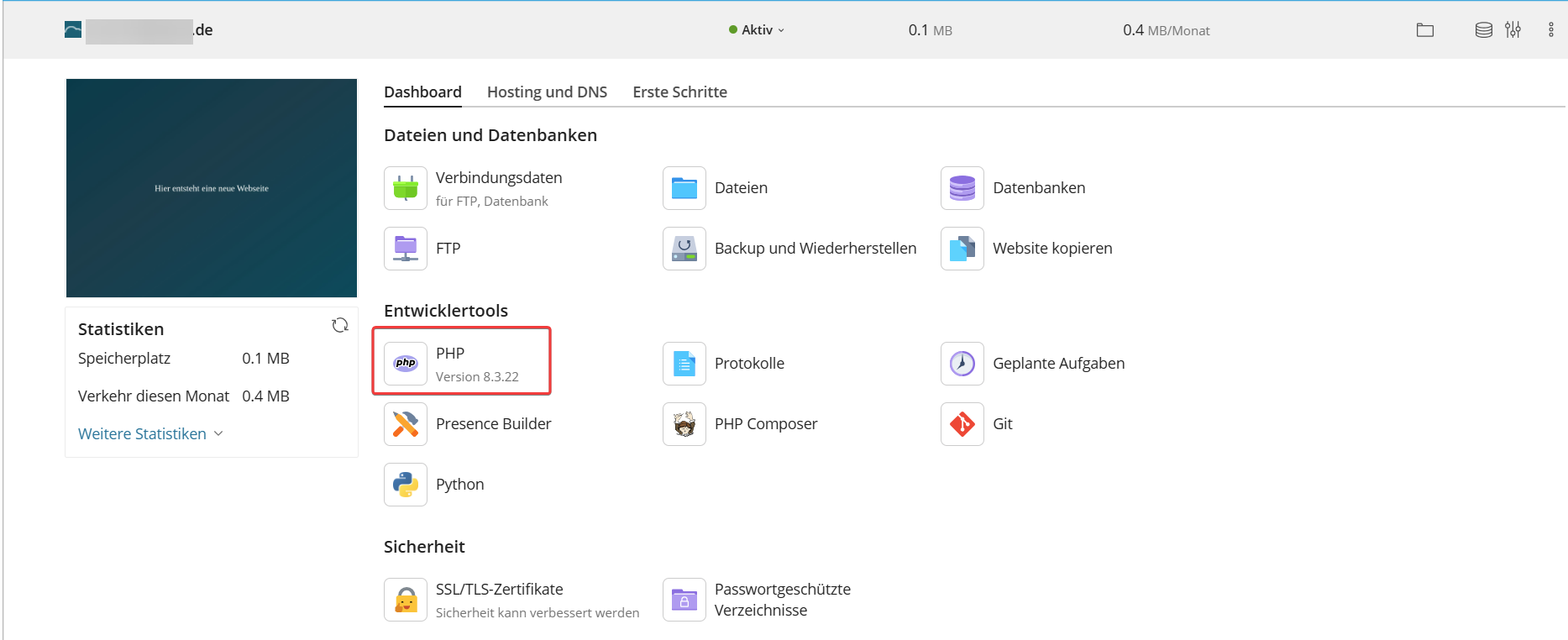Switch to Hosting und DNS tab
The image size is (1568, 640).
[547, 92]
